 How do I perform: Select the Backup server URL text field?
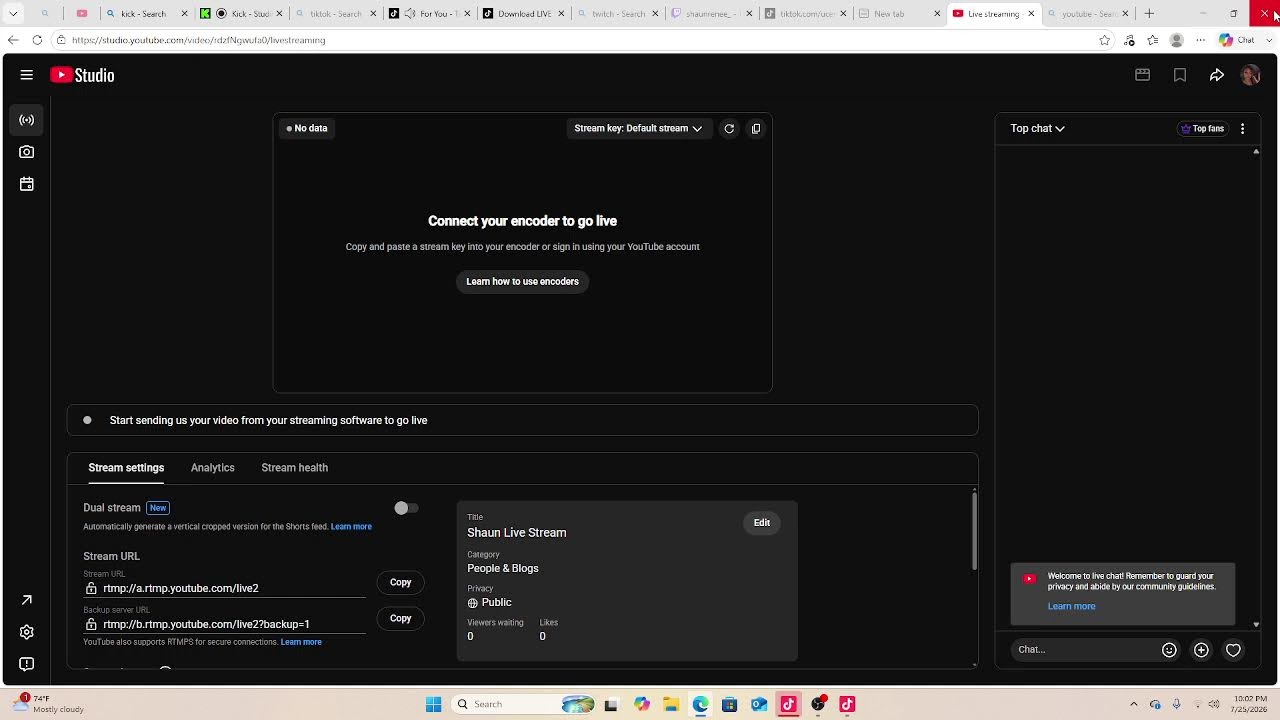click(x=225, y=624)
